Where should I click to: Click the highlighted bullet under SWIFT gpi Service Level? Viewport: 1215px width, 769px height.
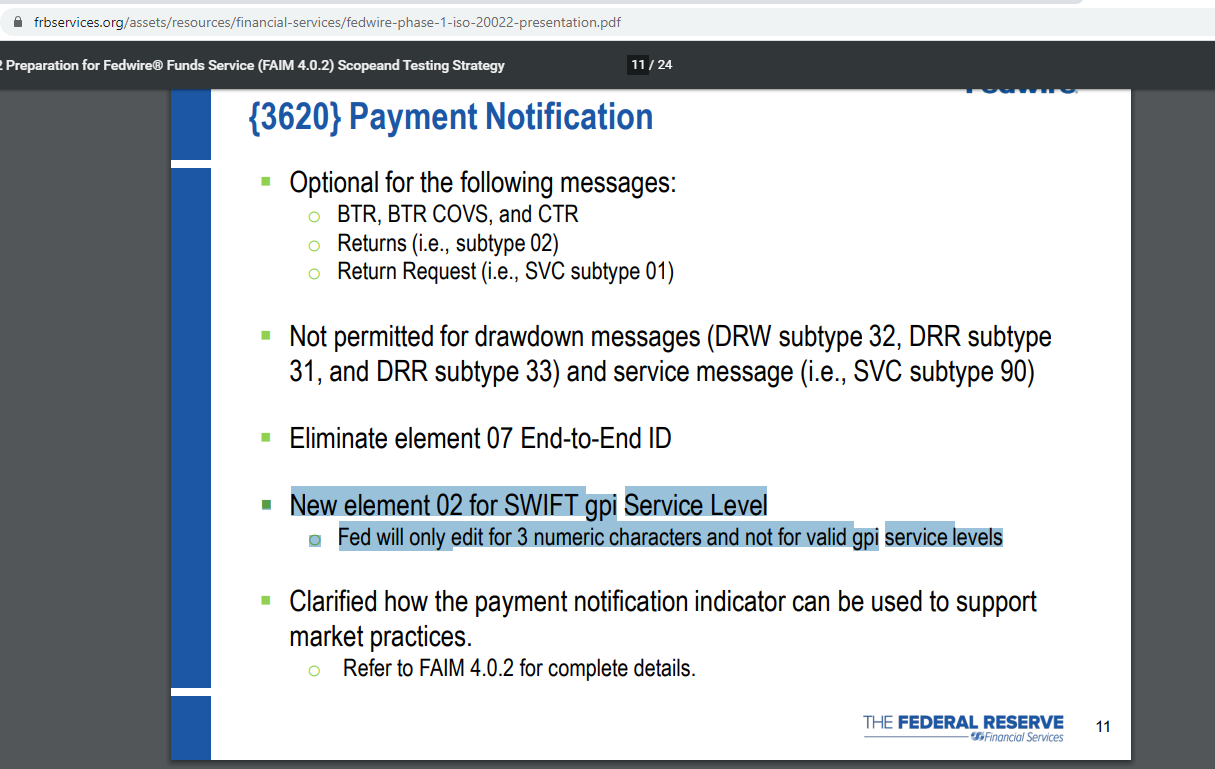click(x=315, y=538)
